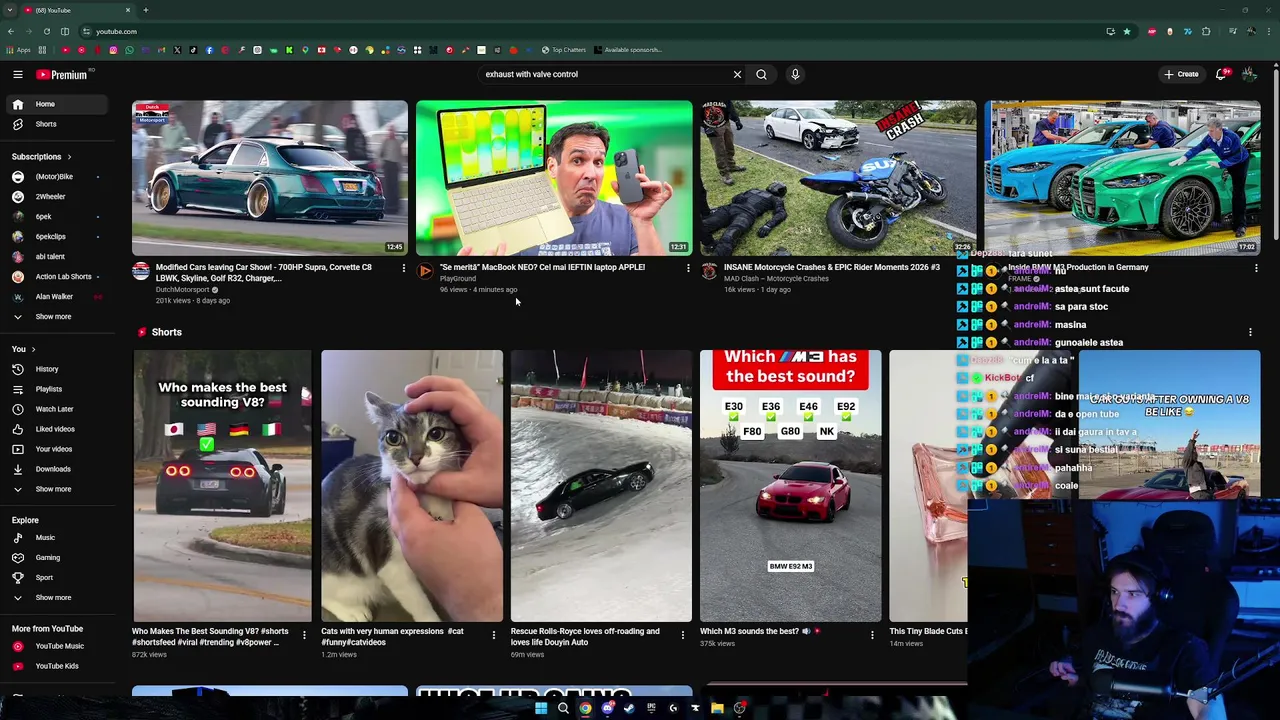Screen dimensions: 1280x720
Task: Play the Which M3 has the best sound short
Action: (x=790, y=486)
